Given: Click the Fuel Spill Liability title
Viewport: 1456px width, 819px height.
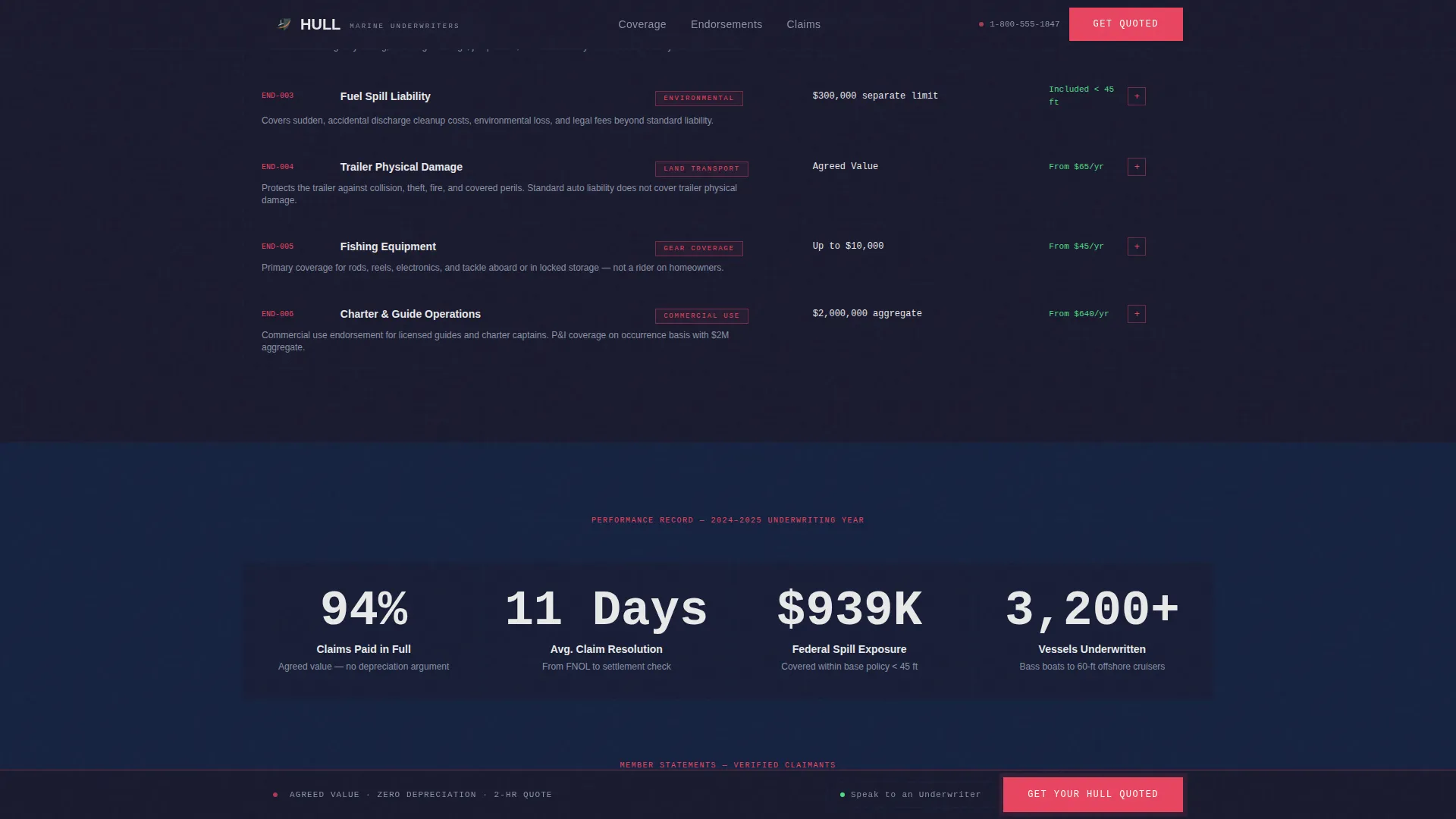Looking at the screenshot, I should pyautogui.click(x=385, y=96).
